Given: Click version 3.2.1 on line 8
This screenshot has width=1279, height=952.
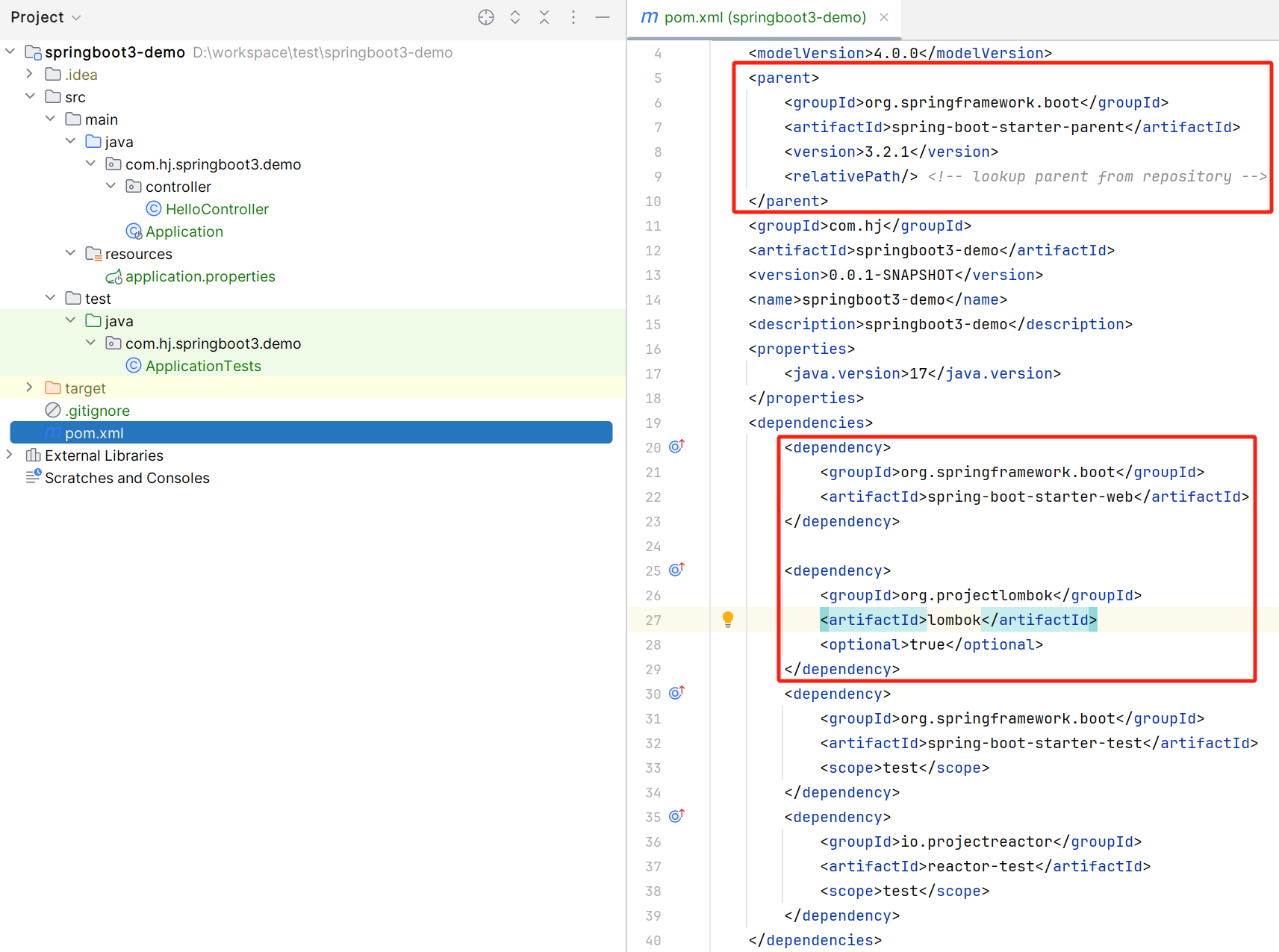Looking at the screenshot, I should point(887,152).
